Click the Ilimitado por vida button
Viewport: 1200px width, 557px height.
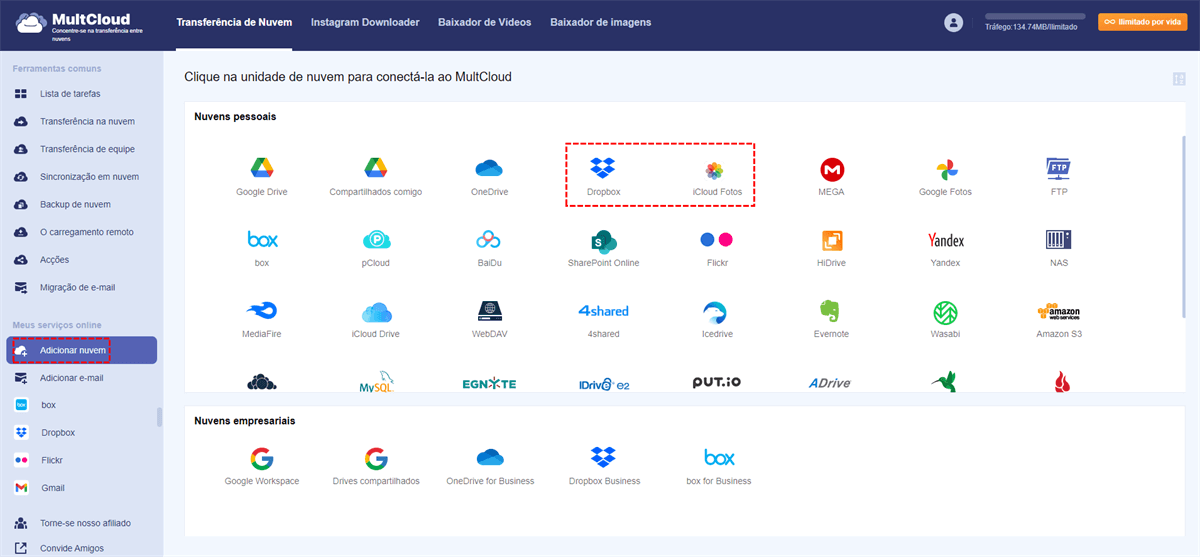[1141, 22]
